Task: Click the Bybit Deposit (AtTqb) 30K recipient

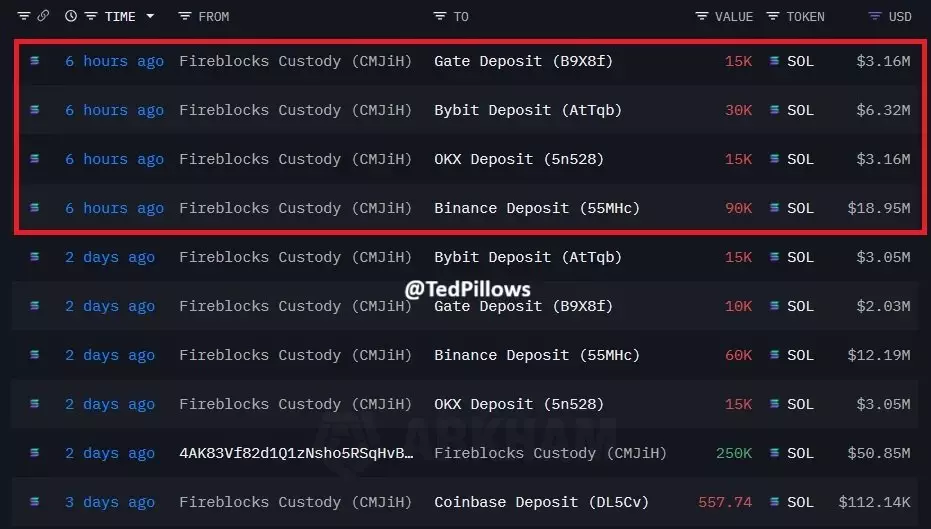Action: click(x=527, y=110)
